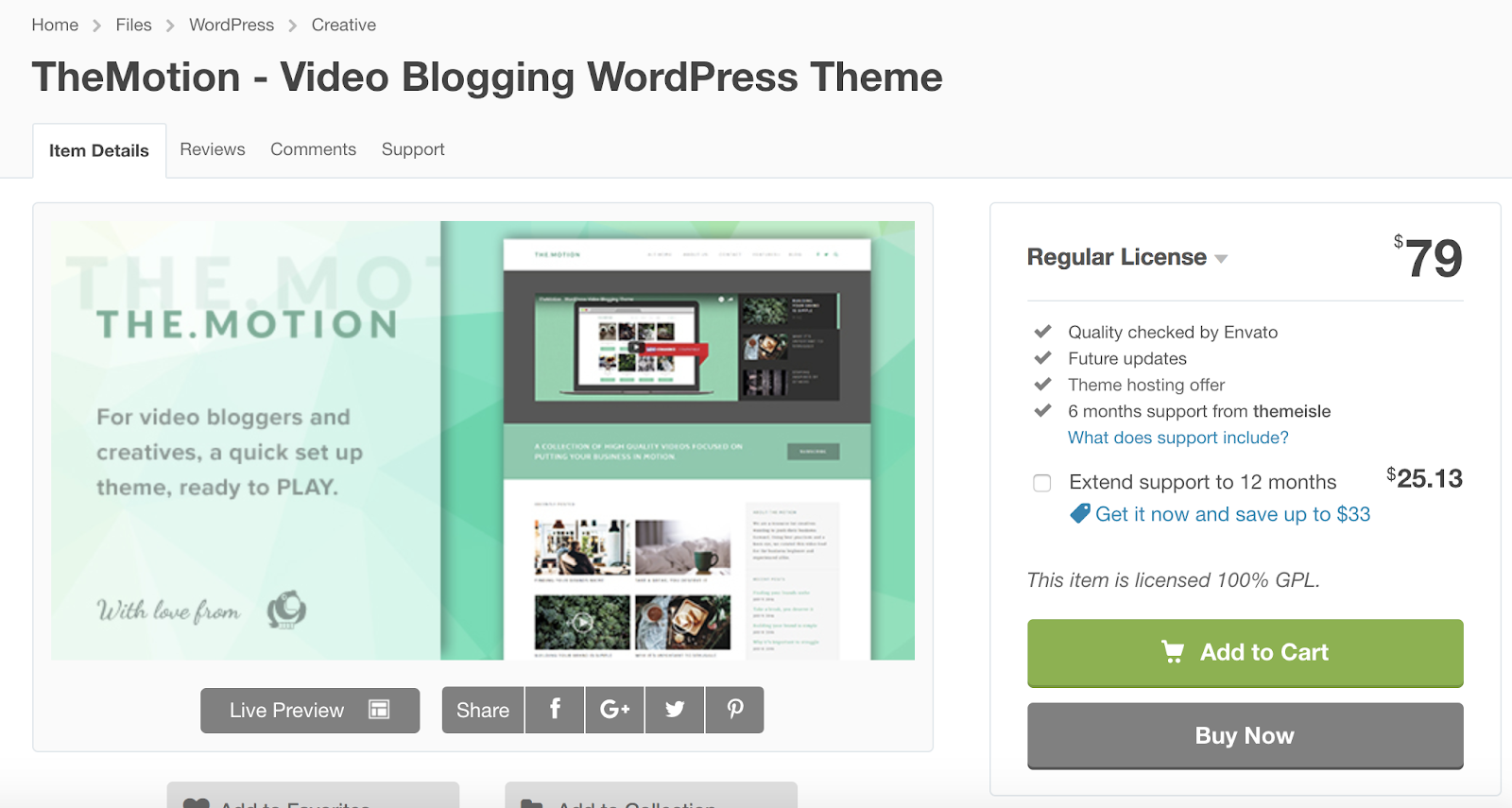Go to Home breadcrumb
1512x808 pixels.
click(x=55, y=25)
